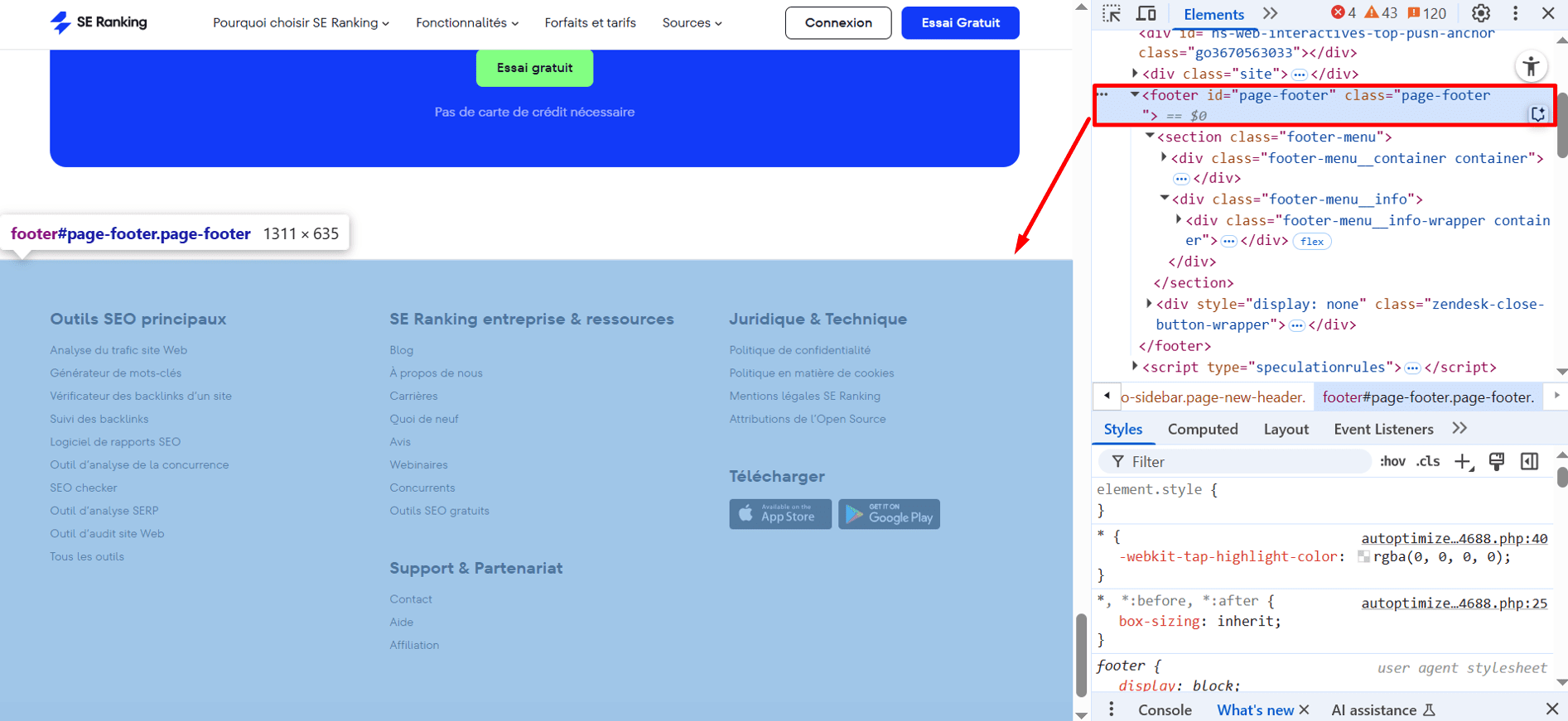The width and height of the screenshot is (1568, 721).
Task: Click the Connexion button
Action: (x=838, y=23)
